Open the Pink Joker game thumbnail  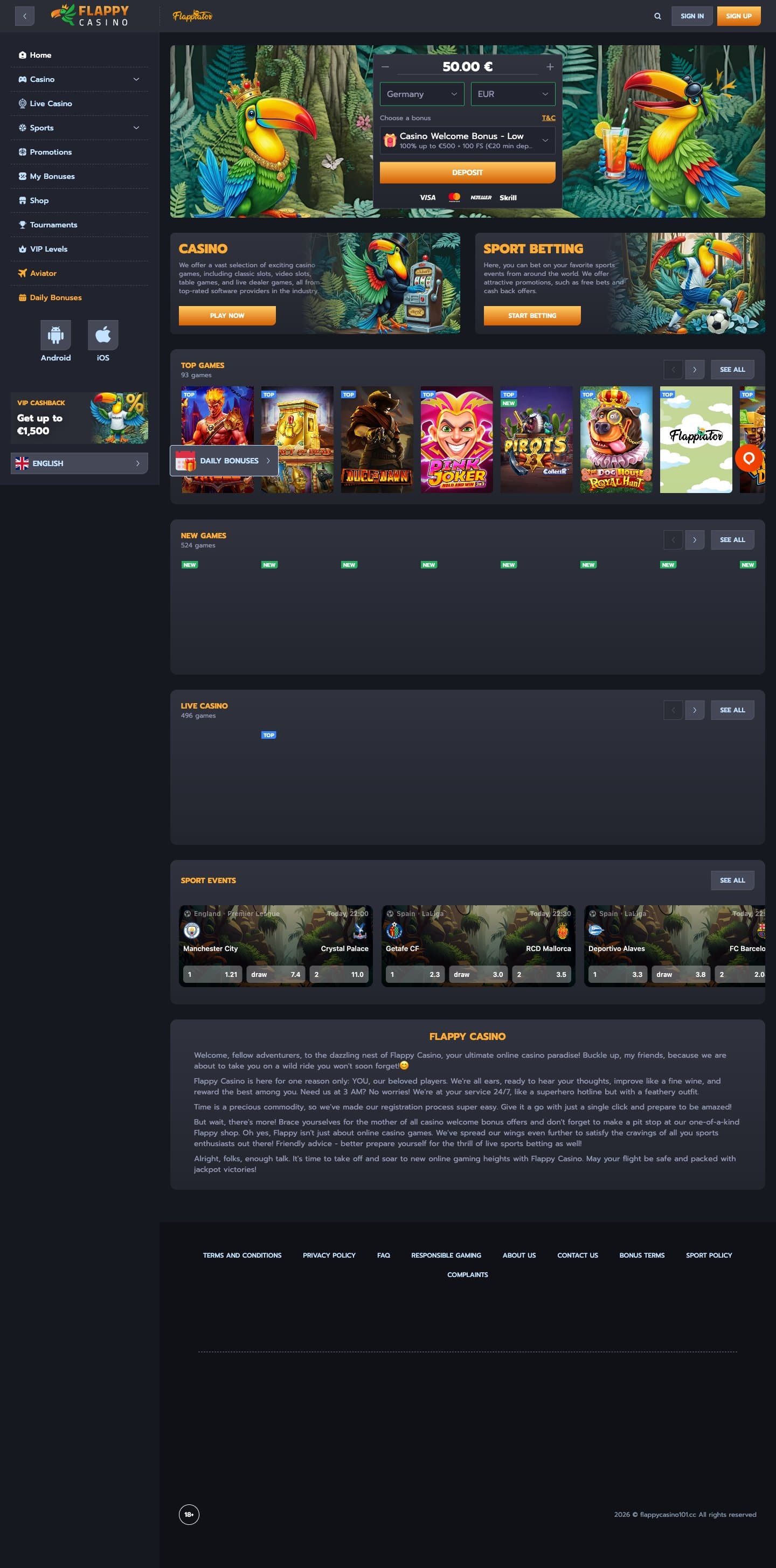click(456, 440)
